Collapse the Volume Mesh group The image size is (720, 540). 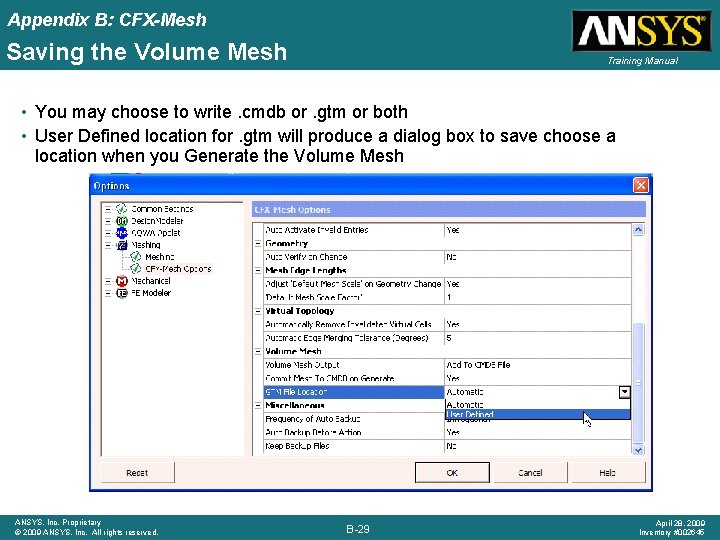[x=258, y=351]
